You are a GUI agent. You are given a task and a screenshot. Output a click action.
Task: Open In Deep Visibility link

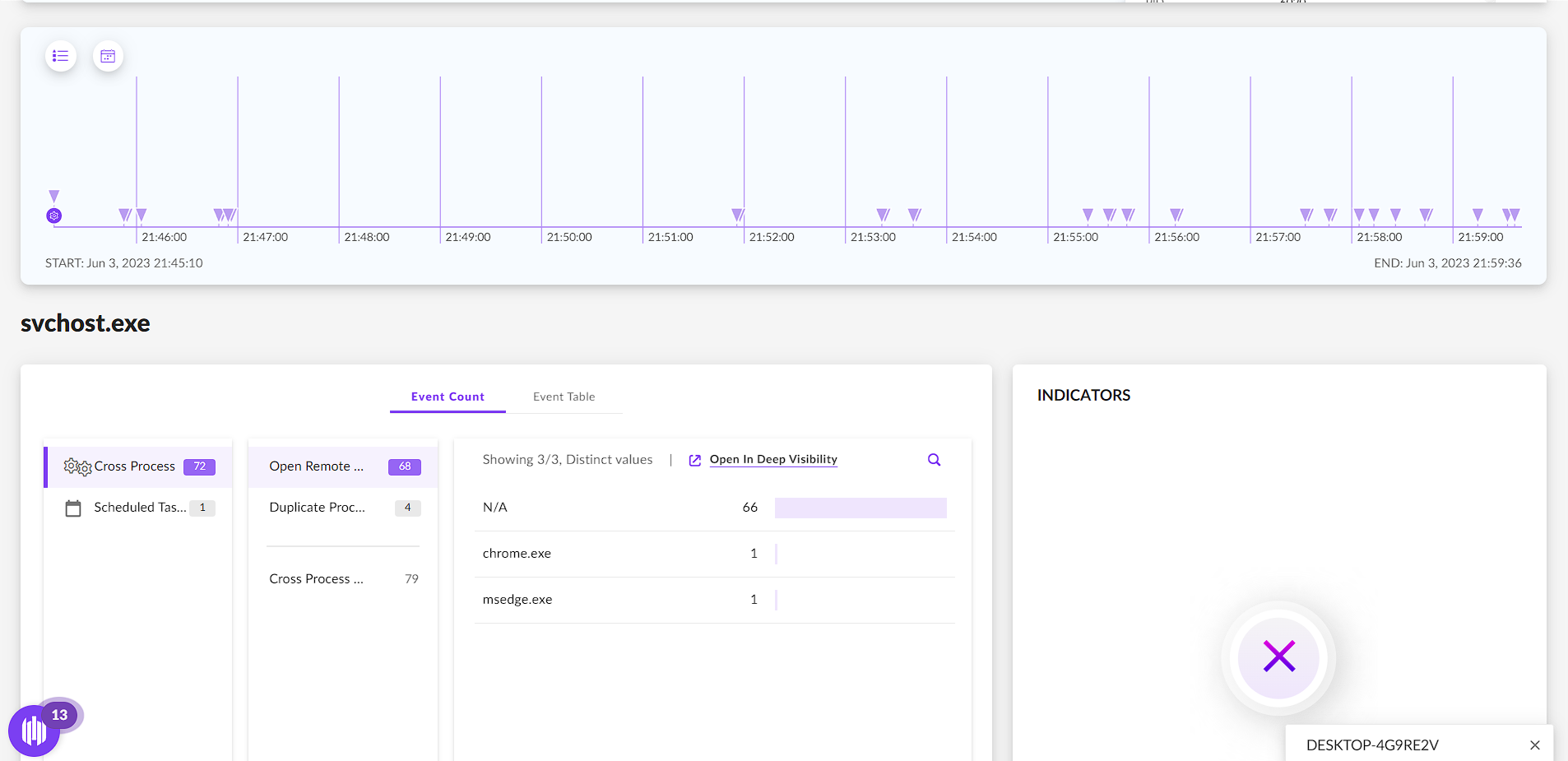coord(772,460)
